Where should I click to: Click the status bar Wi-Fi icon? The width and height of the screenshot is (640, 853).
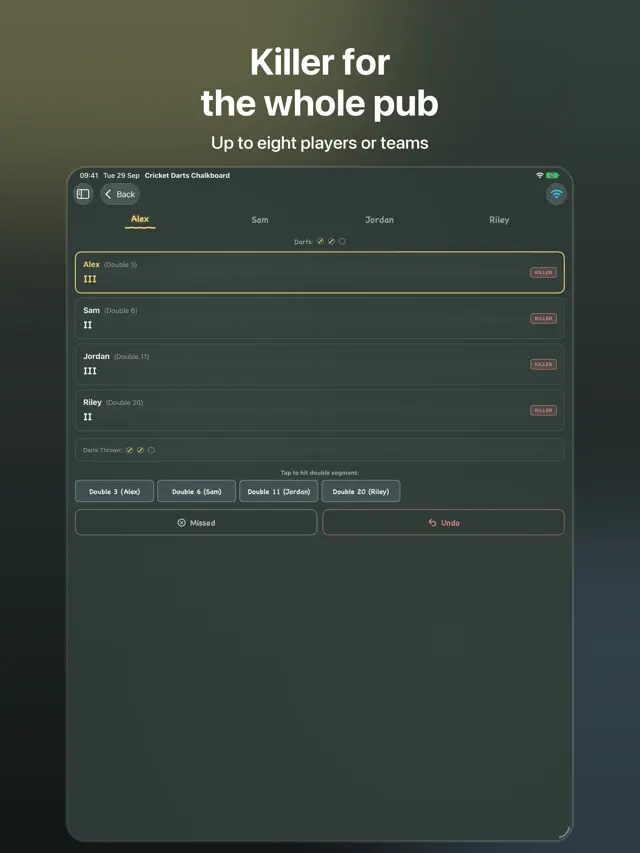539,175
